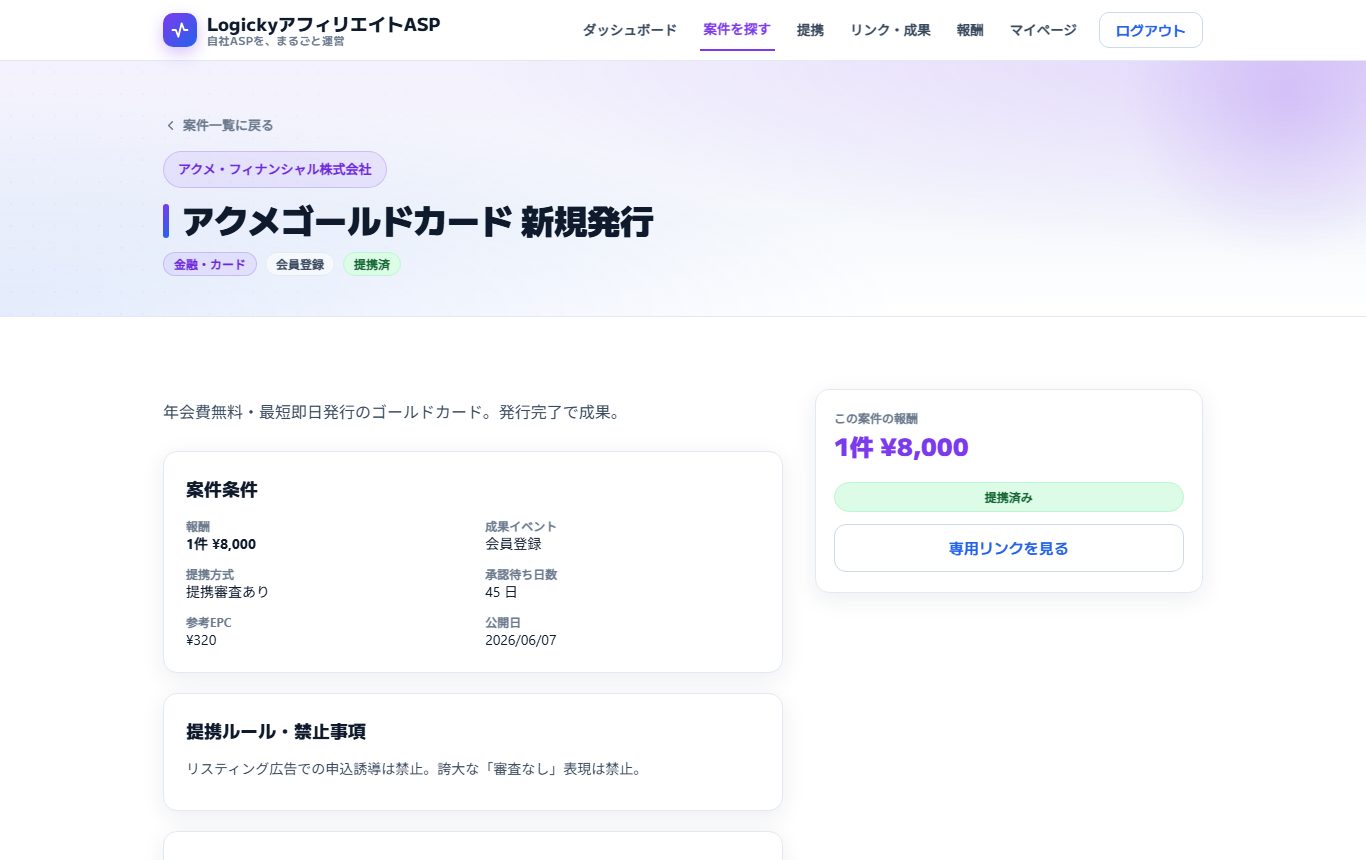Open the 報酬 nav item
Viewport: 1366px width, 860px height.
[970, 30]
